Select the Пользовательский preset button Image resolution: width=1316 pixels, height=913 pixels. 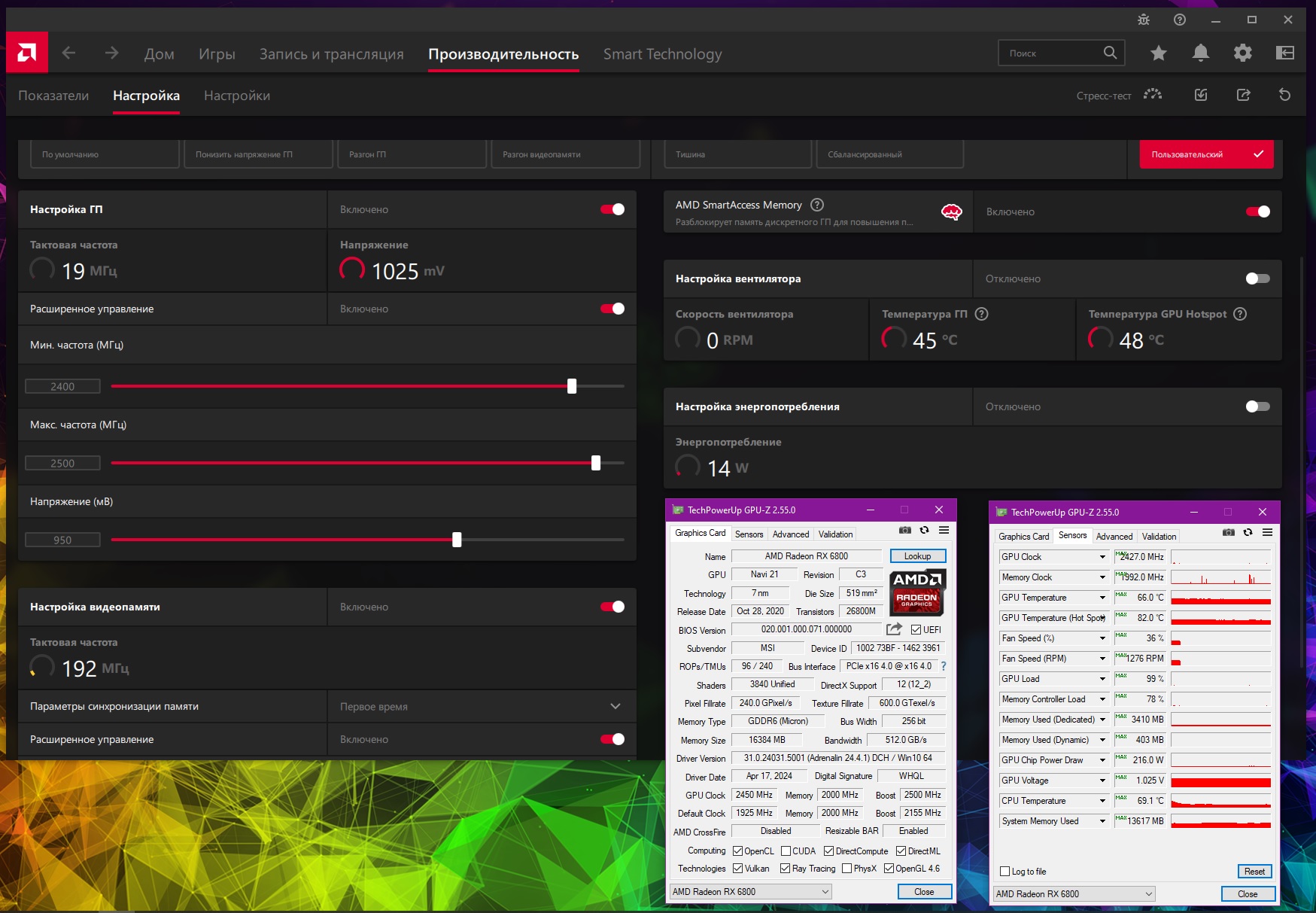tap(1206, 154)
